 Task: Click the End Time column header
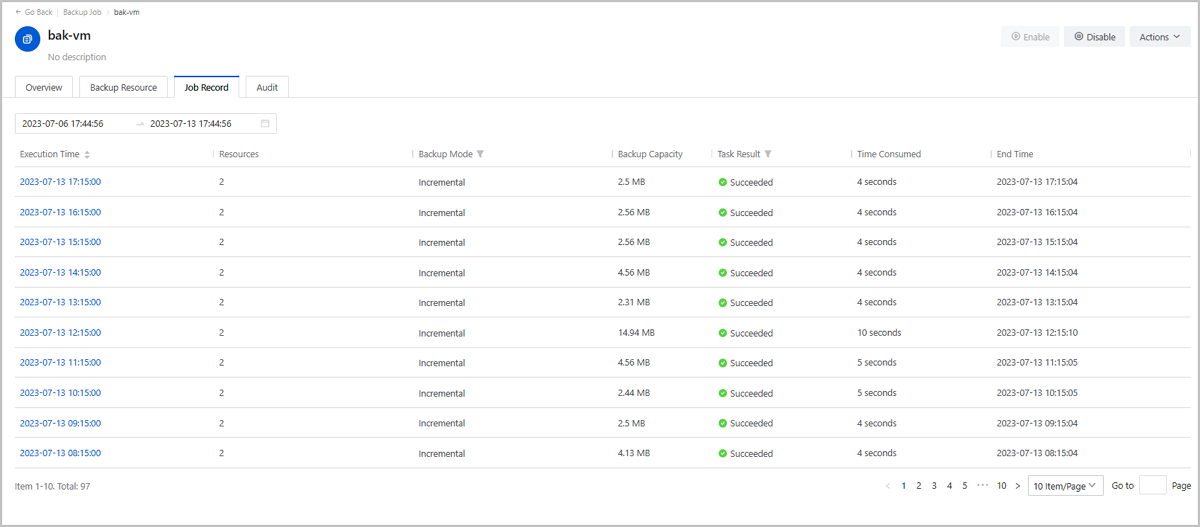(x=1015, y=154)
